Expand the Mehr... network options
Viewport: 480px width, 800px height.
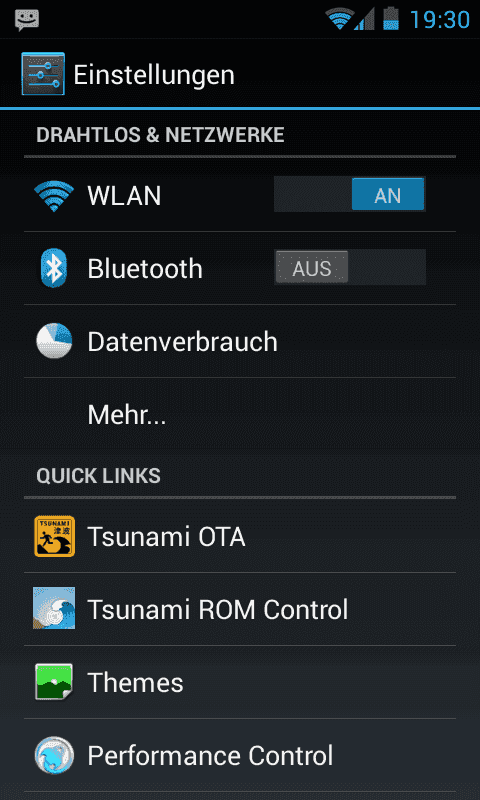[x=240, y=415]
